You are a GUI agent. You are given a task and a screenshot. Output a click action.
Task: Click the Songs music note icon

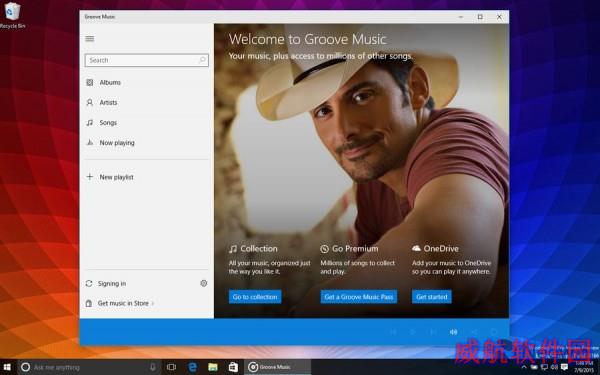click(90, 122)
